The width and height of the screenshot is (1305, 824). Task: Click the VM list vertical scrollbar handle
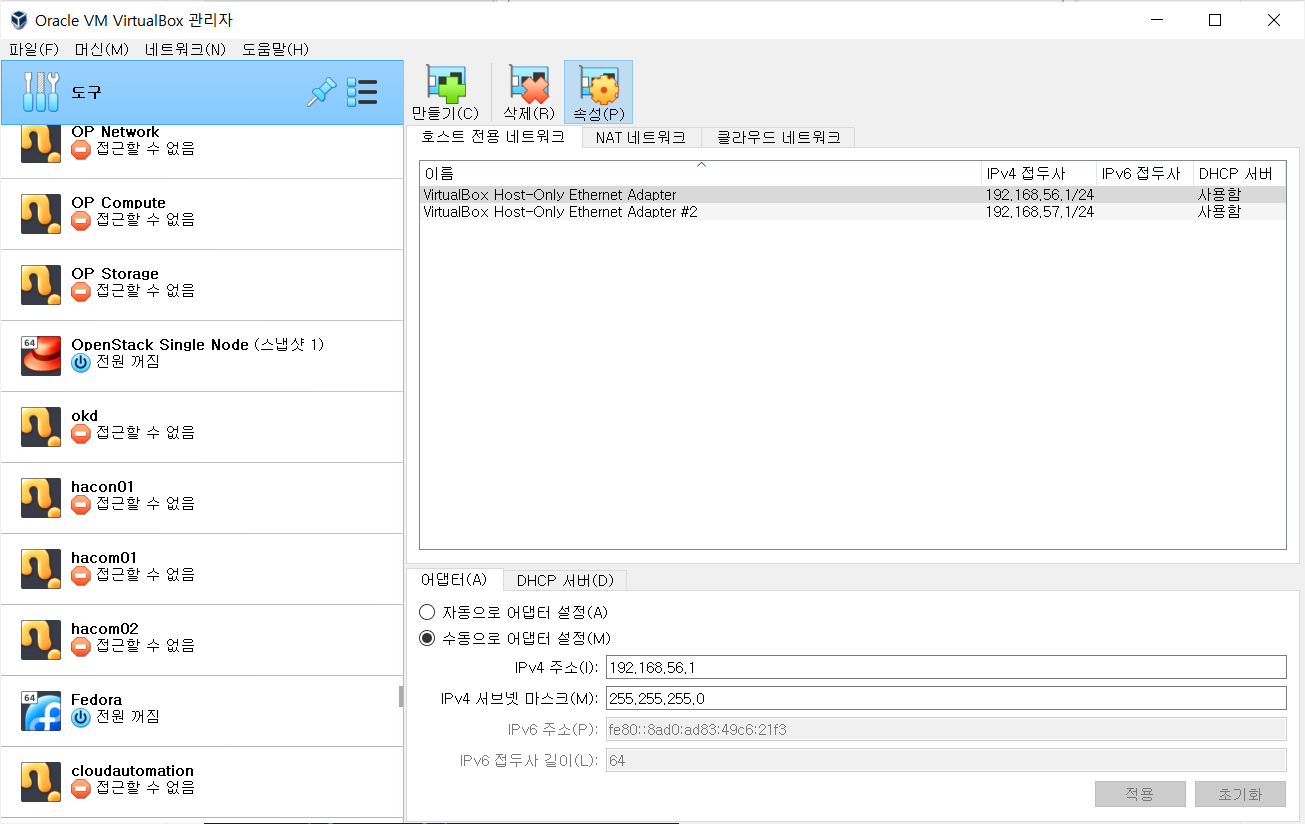(x=400, y=696)
